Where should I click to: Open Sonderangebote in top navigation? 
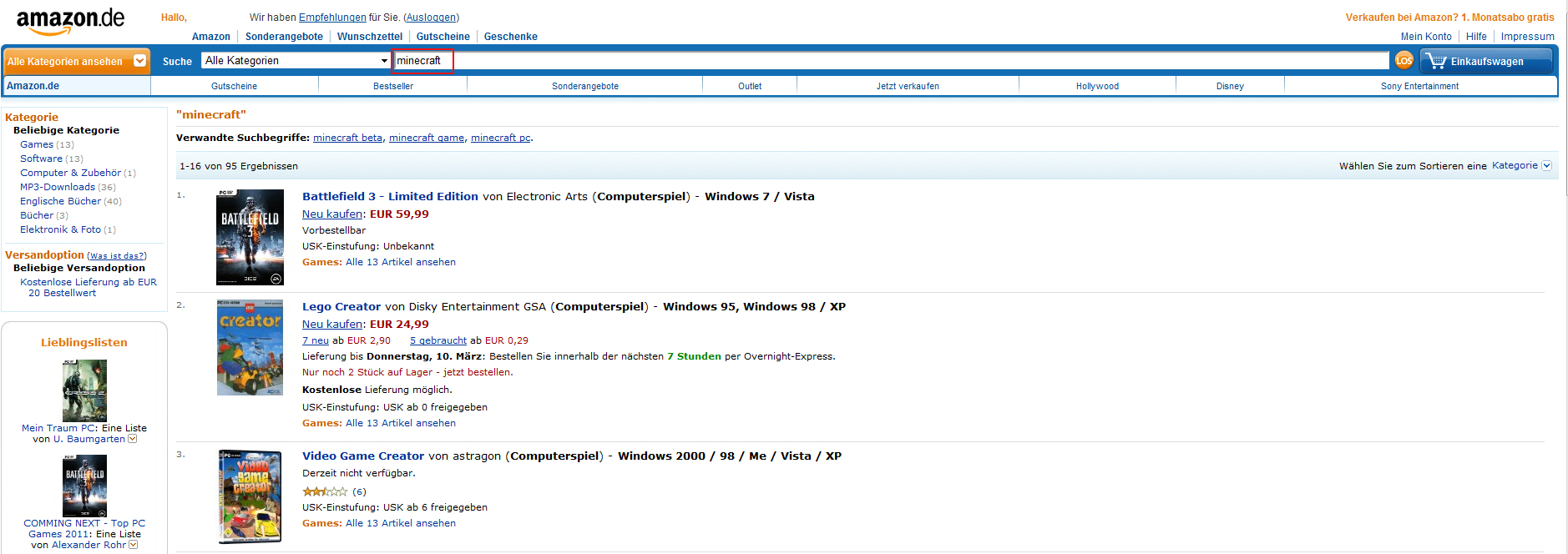284,37
